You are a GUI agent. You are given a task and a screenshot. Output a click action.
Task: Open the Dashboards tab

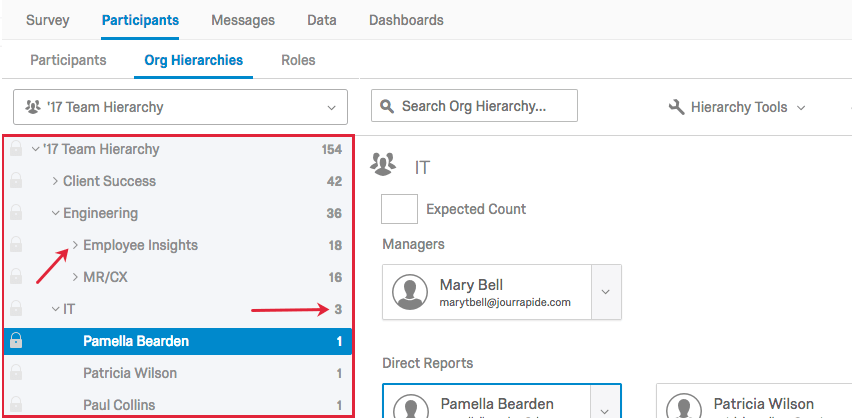[x=406, y=20]
